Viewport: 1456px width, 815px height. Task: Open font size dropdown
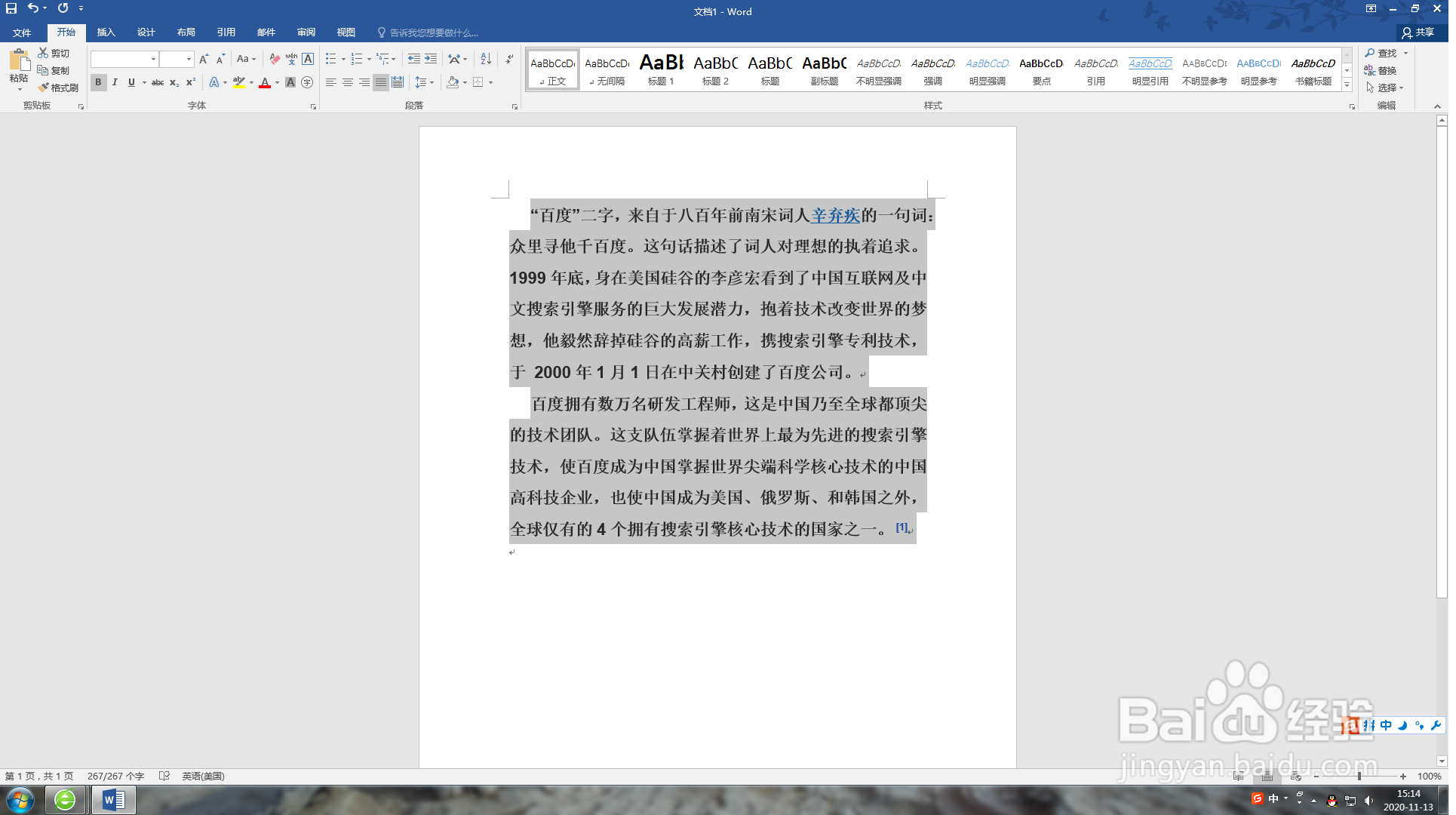[189, 59]
